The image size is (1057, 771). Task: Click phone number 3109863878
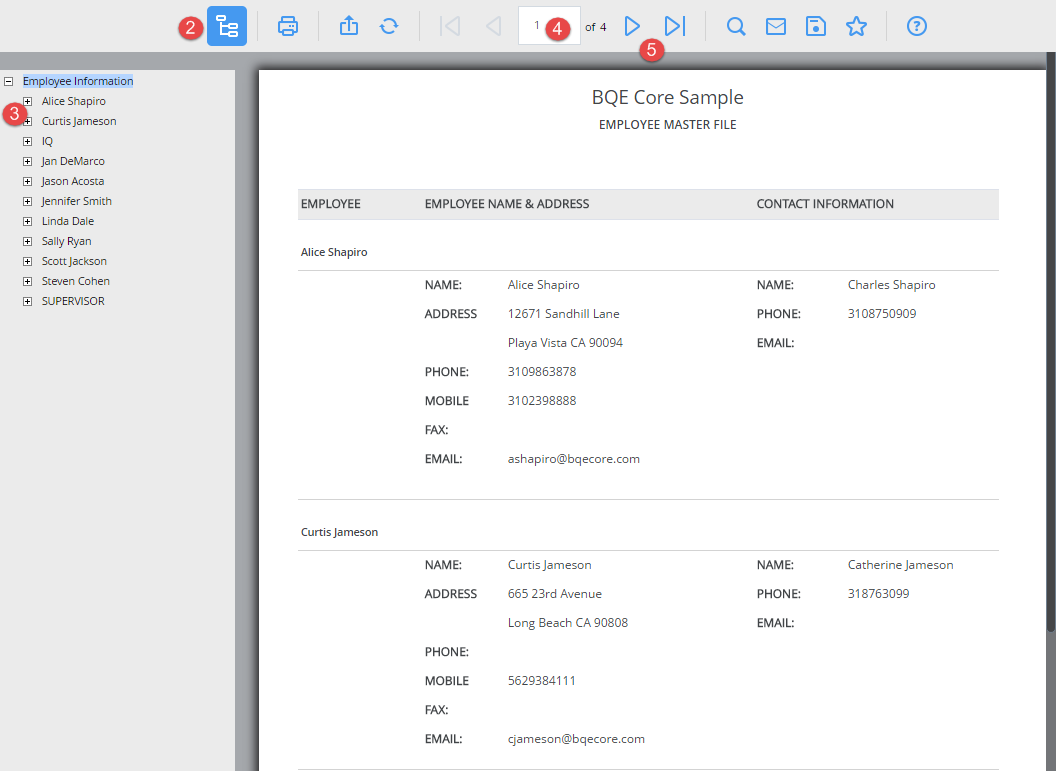pyautogui.click(x=542, y=371)
